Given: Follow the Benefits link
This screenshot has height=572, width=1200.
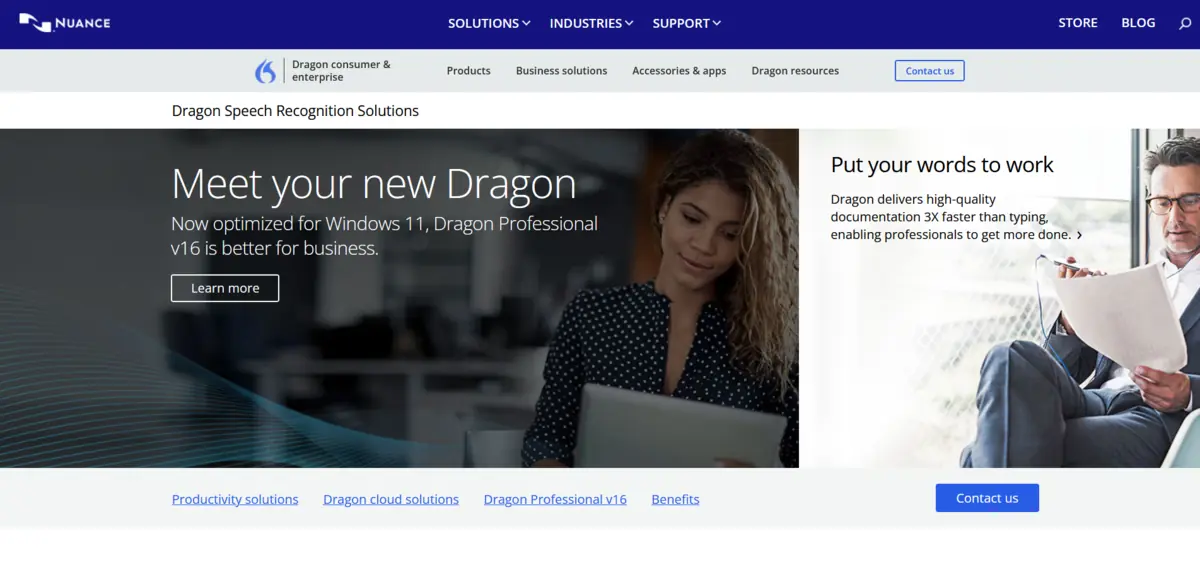Looking at the screenshot, I should tap(675, 499).
